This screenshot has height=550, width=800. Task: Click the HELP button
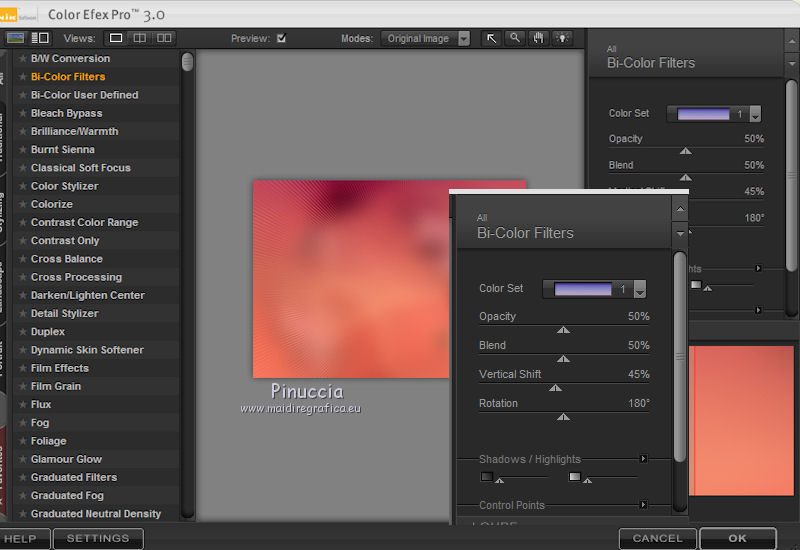click(23, 539)
